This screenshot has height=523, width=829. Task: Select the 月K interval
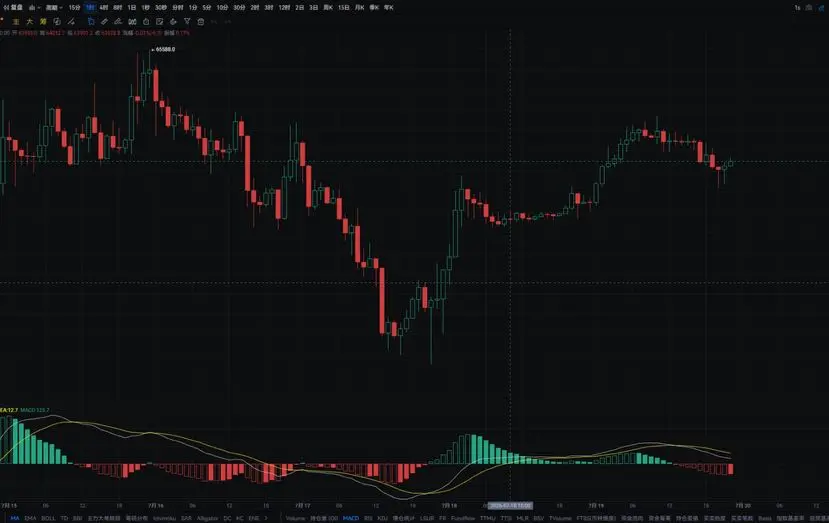tap(360, 7)
